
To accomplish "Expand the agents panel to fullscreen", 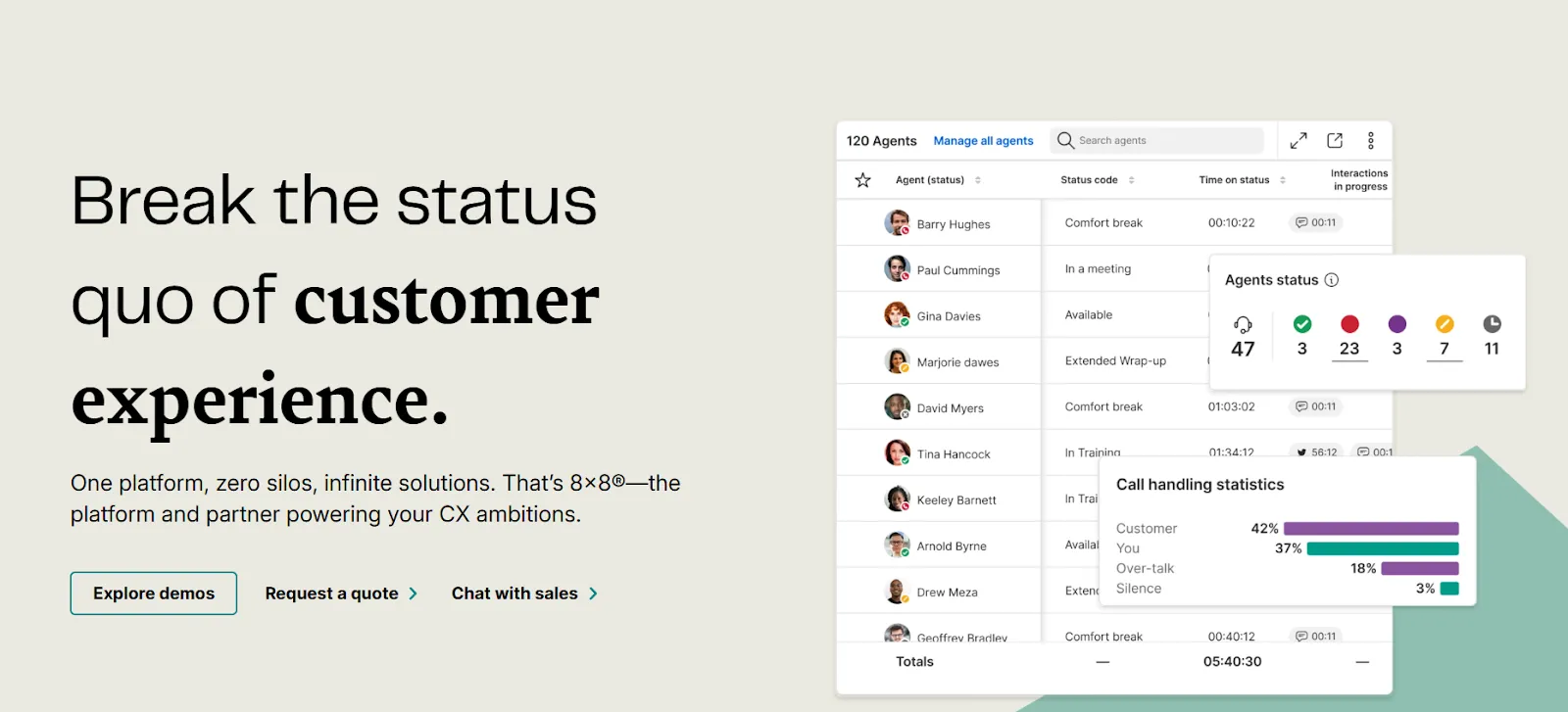I will coord(1298,141).
